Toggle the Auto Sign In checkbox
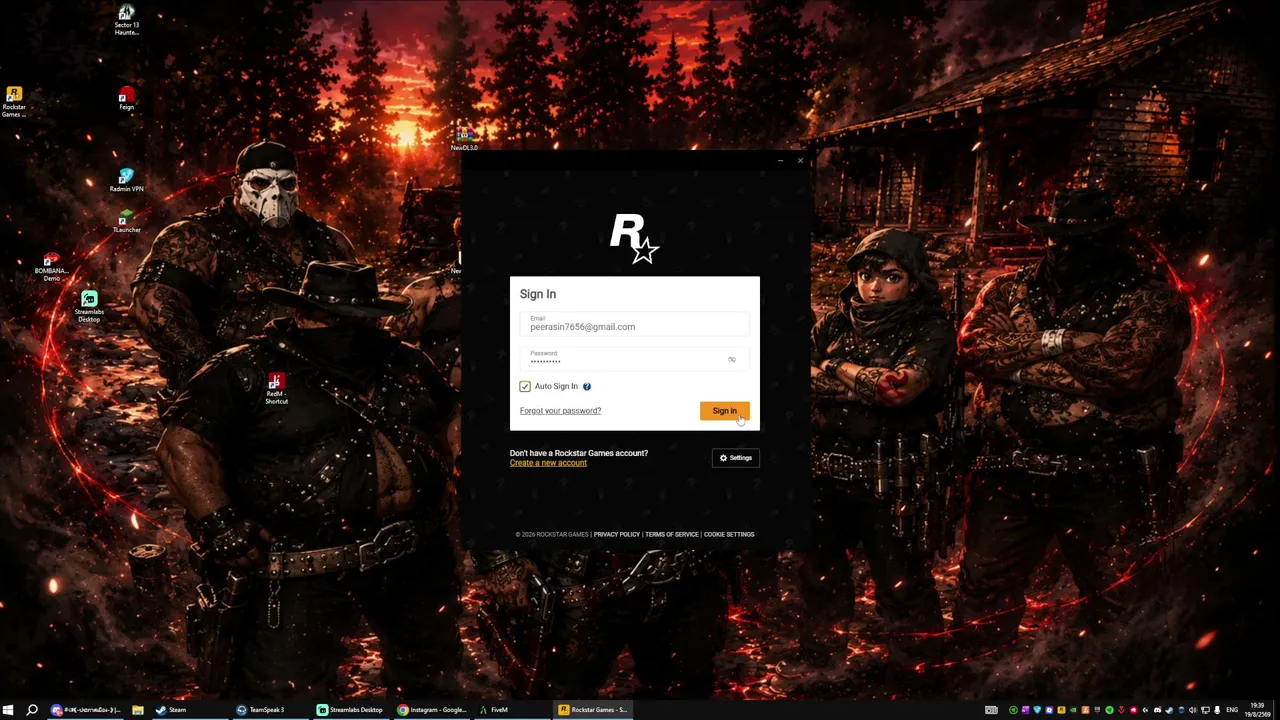 pos(525,386)
